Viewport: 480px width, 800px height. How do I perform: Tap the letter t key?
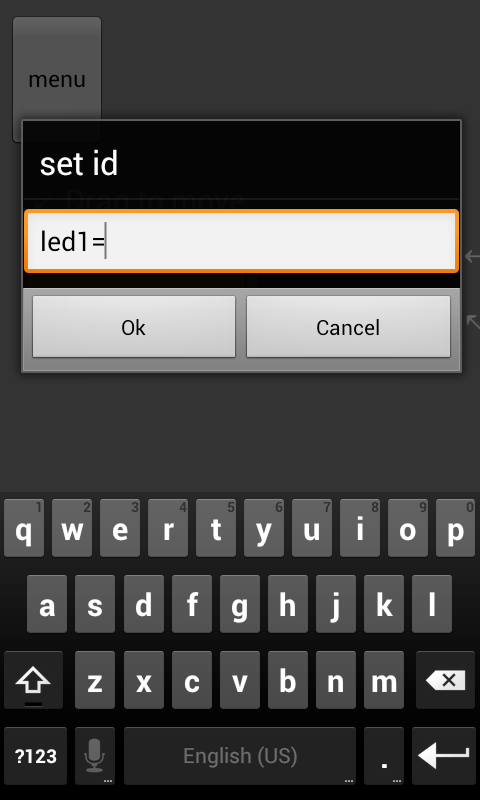pos(216,528)
